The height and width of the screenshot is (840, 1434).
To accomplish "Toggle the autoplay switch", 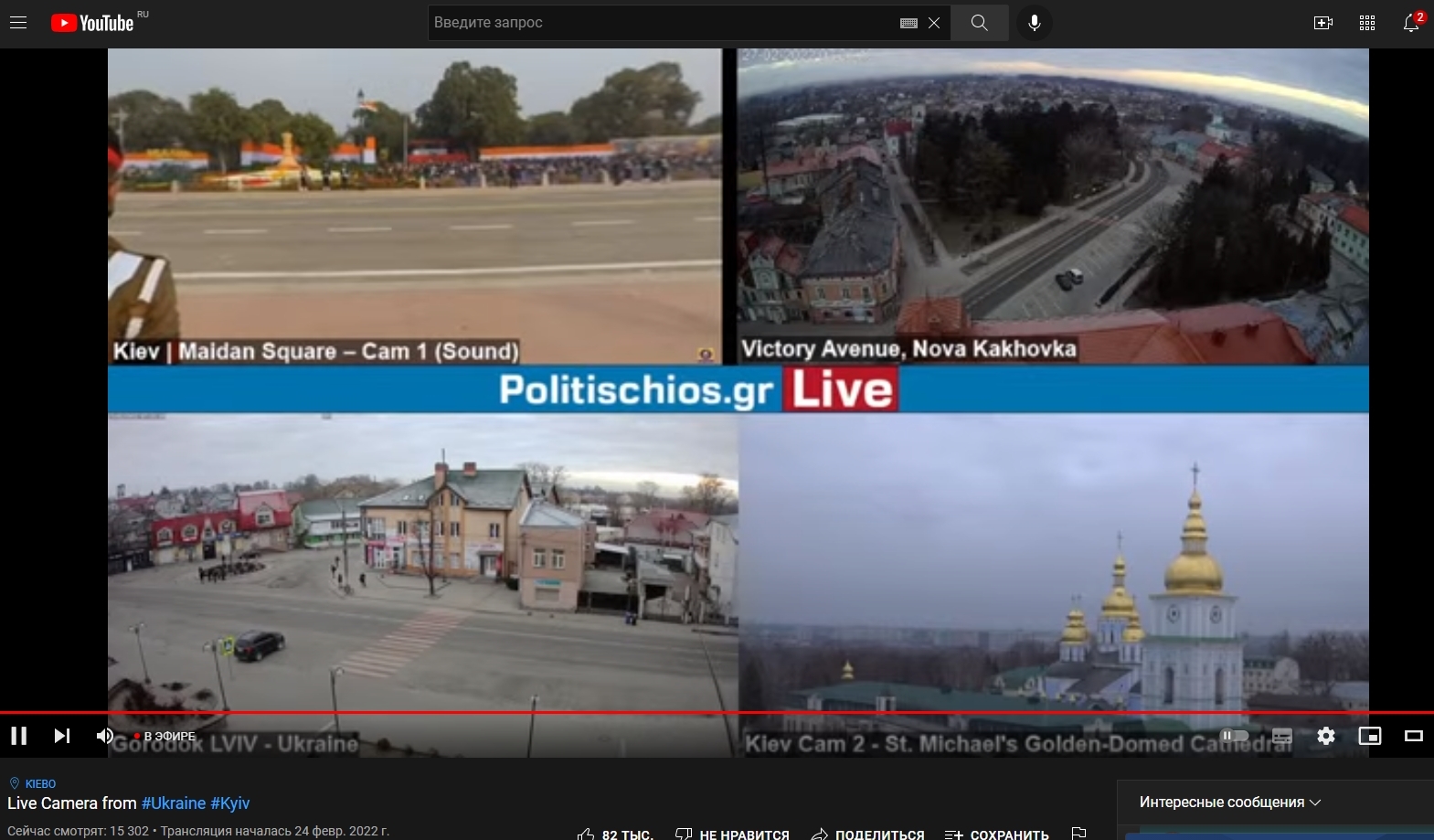I will click(1235, 736).
